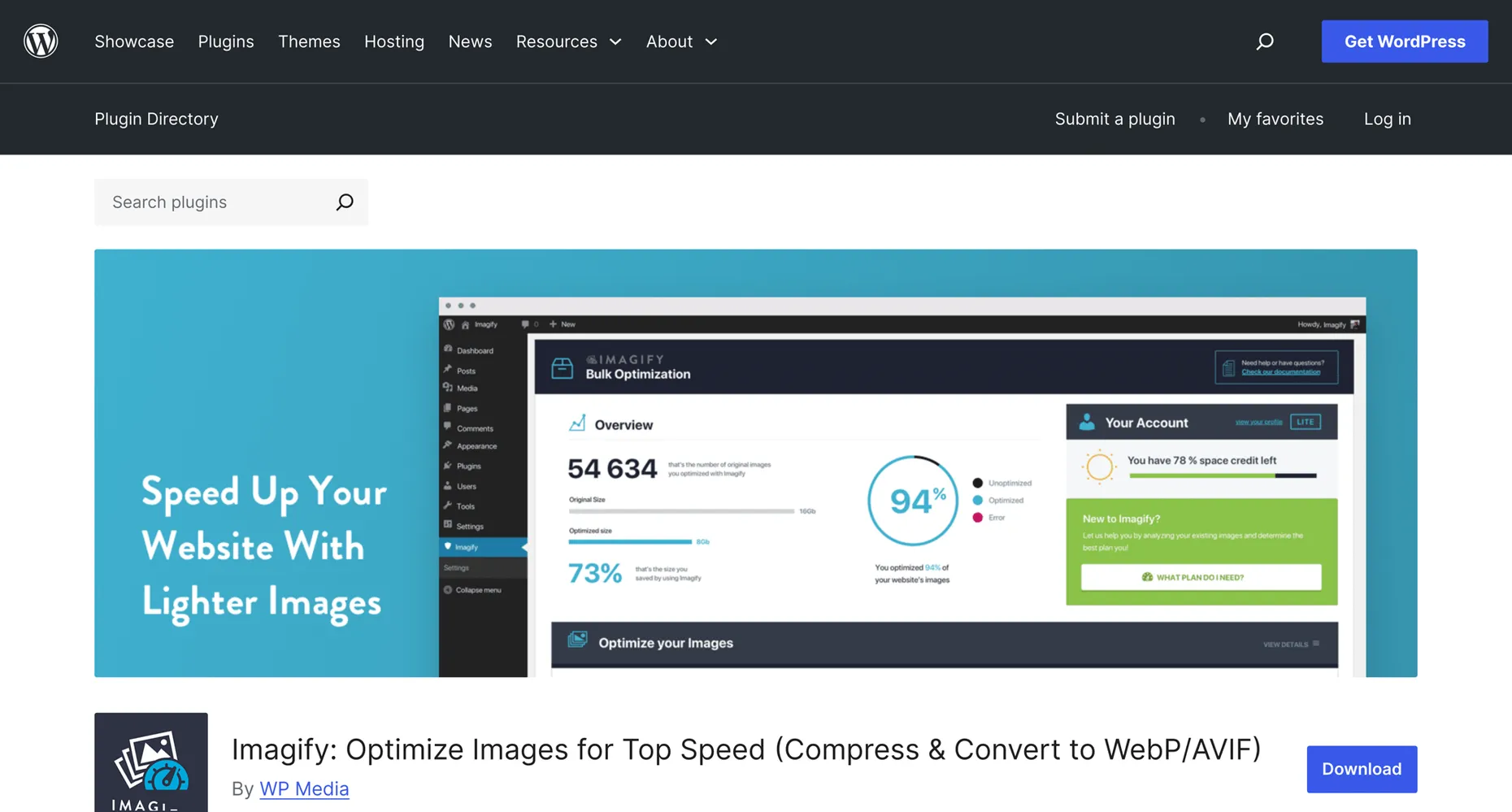Click the Log in link

1388,119
